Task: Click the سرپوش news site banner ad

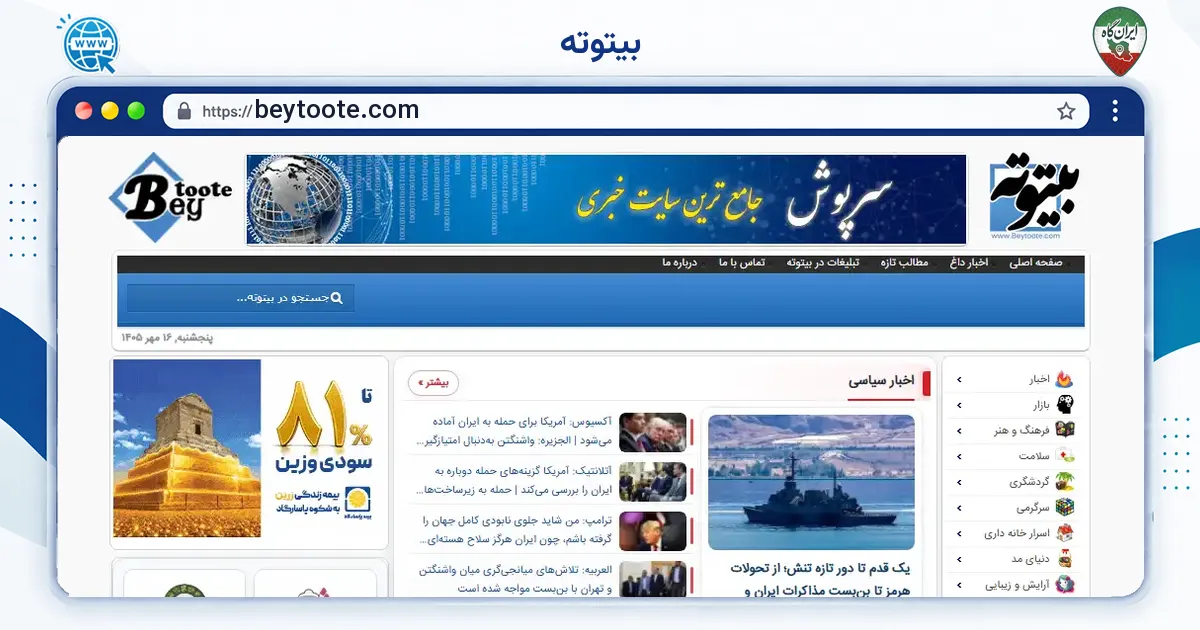Action: pyautogui.click(x=606, y=199)
